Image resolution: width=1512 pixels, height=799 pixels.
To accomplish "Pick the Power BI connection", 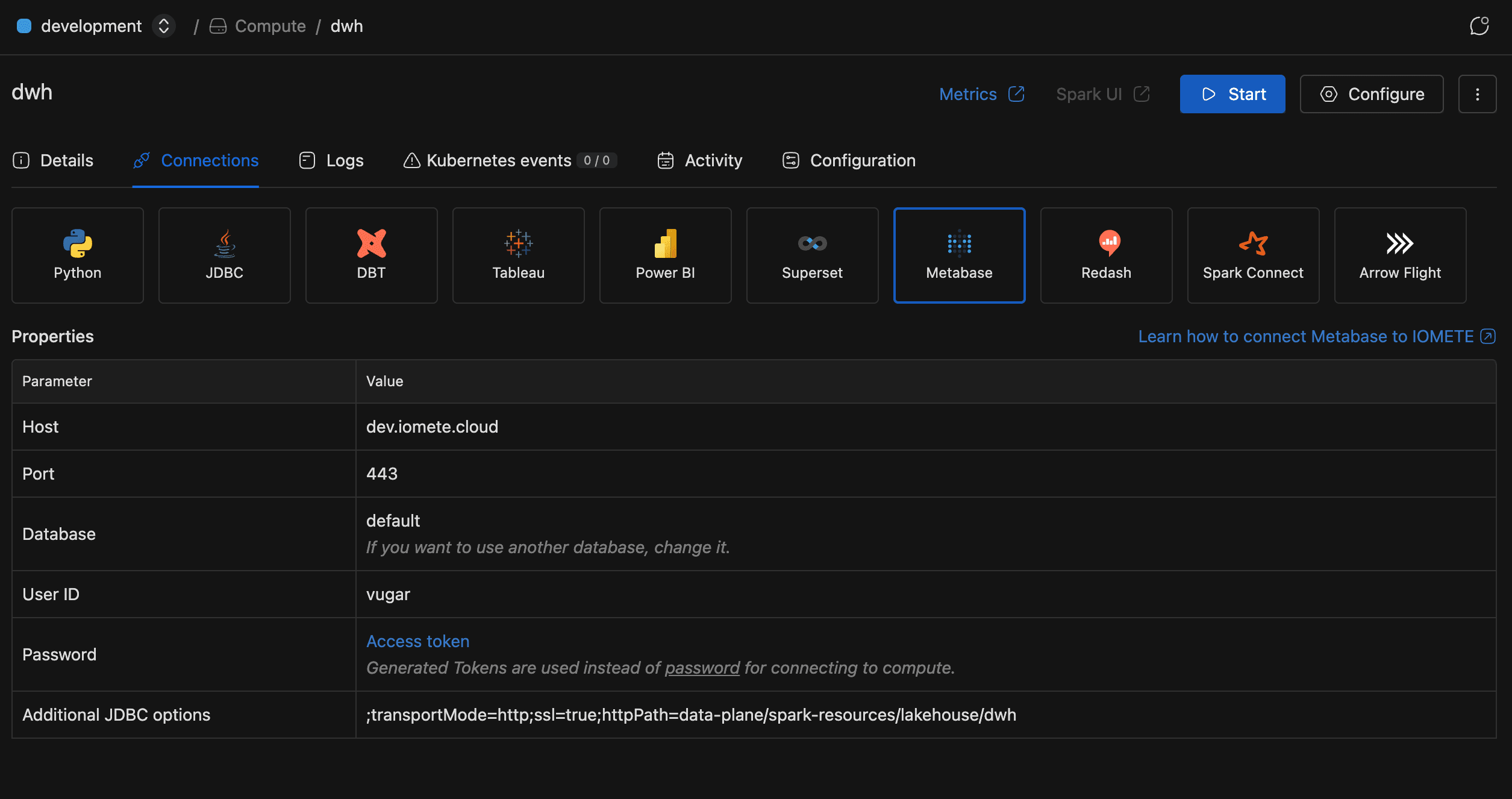I will [665, 255].
